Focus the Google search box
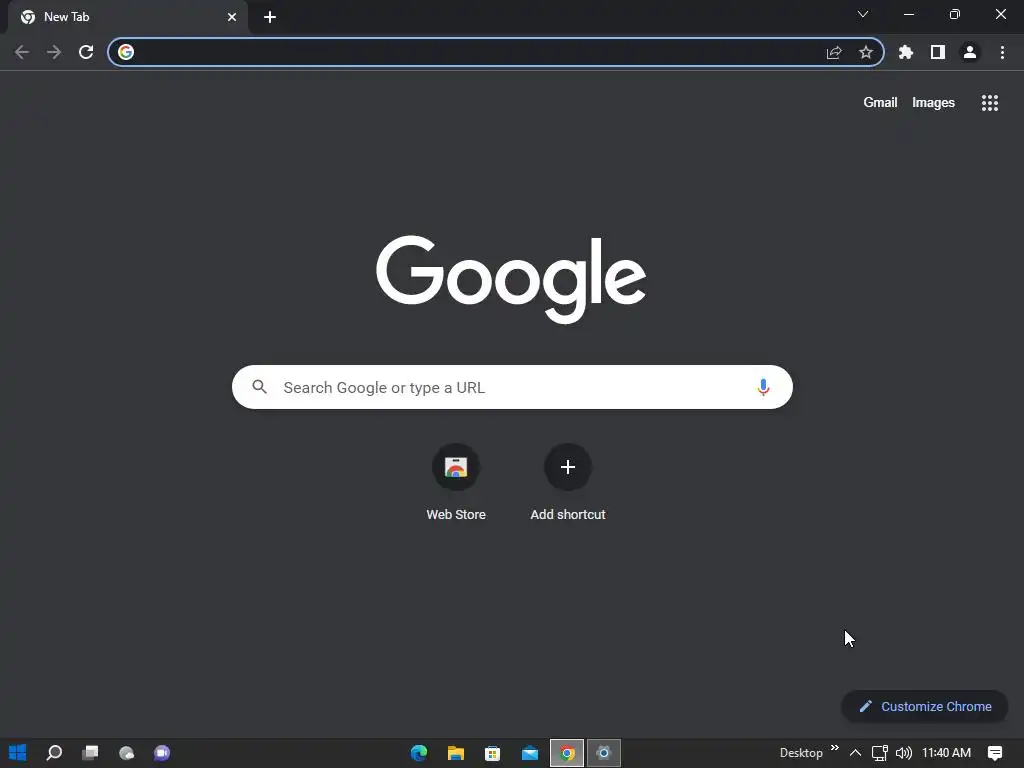The image size is (1024, 768). 512,387
